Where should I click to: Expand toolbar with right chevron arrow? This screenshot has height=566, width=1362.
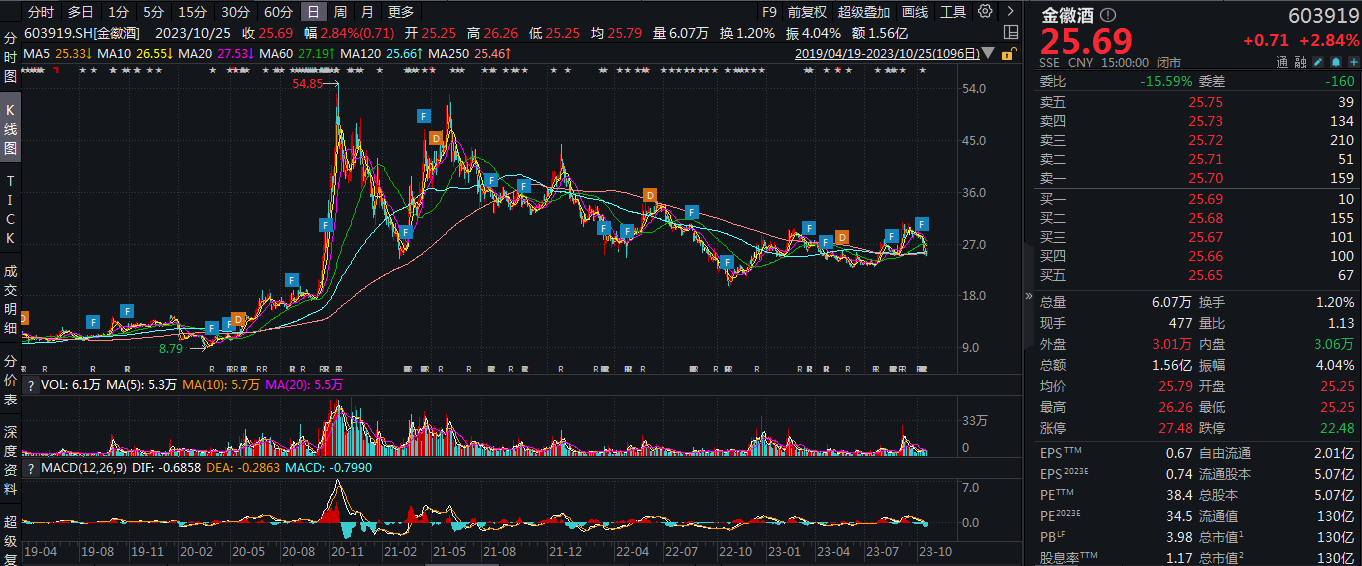tap(1009, 12)
